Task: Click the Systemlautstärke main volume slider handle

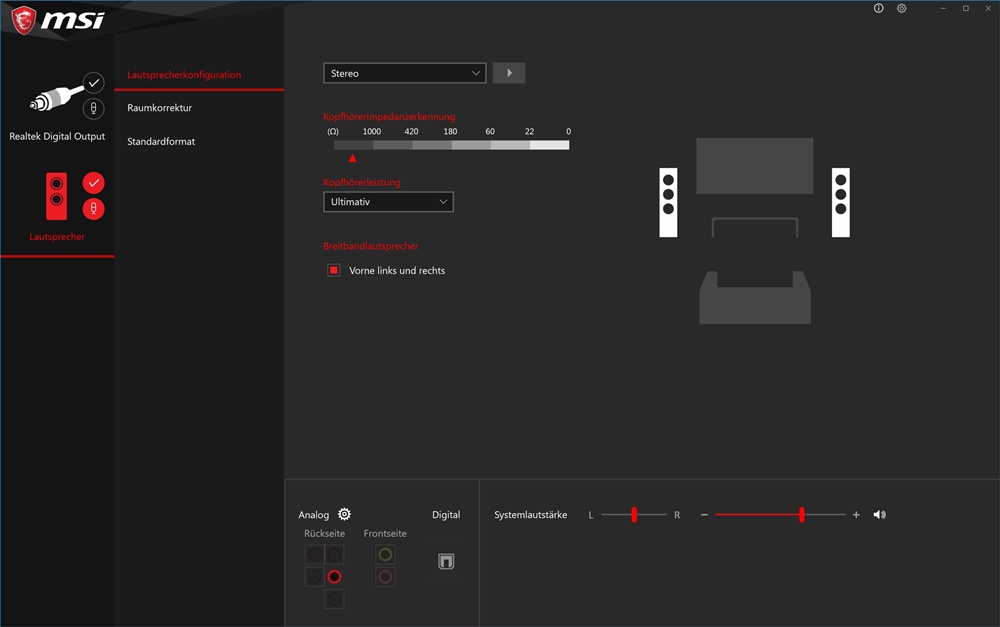Action: pos(802,515)
